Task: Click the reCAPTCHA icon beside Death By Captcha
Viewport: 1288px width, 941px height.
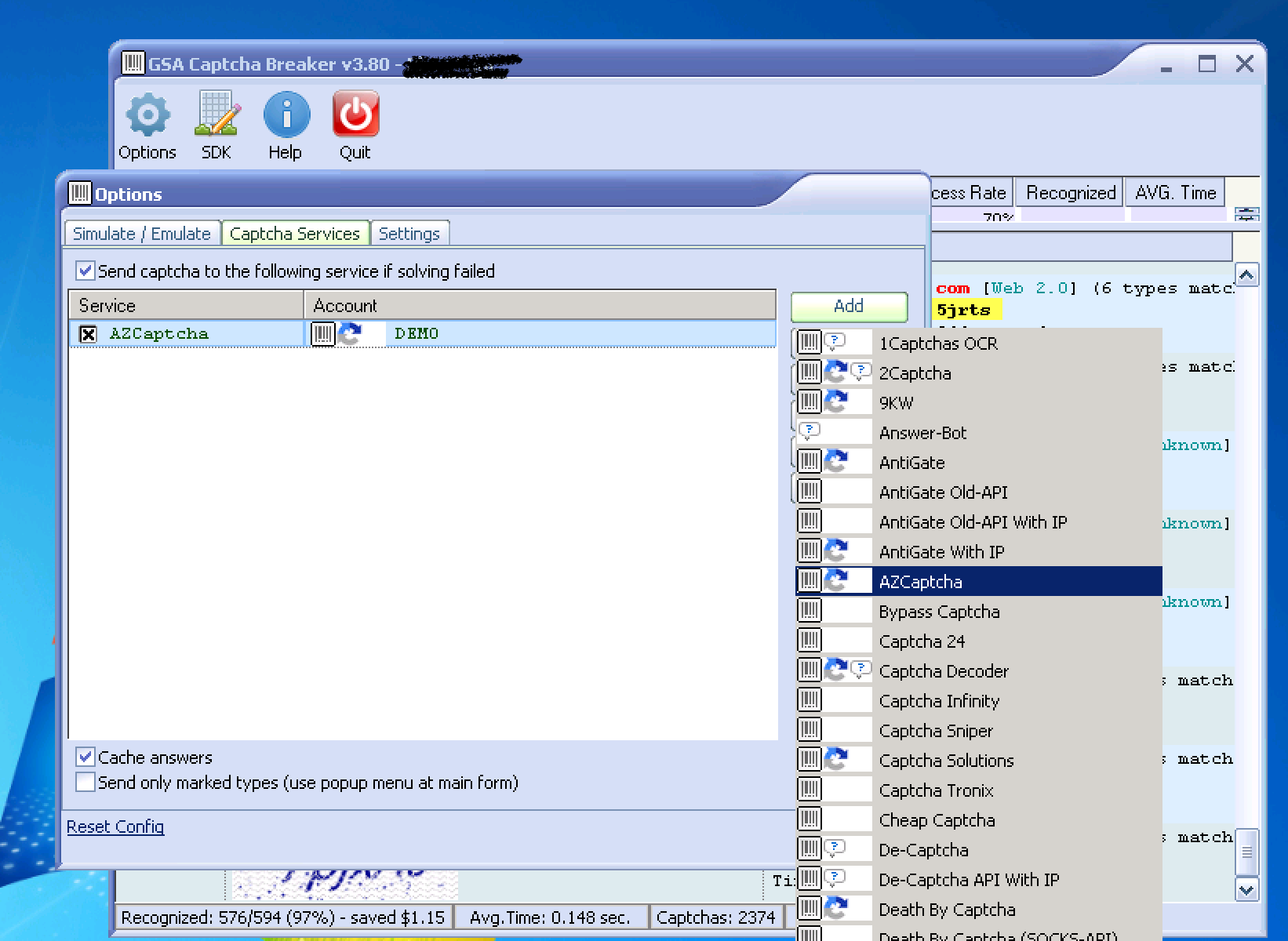Action: click(x=835, y=908)
